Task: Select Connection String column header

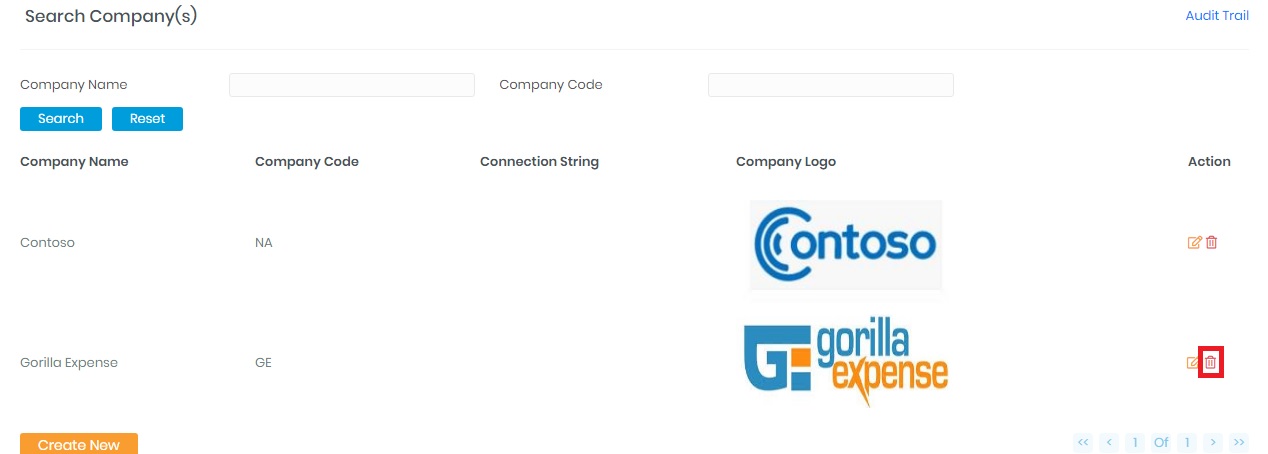Action: coord(539,161)
